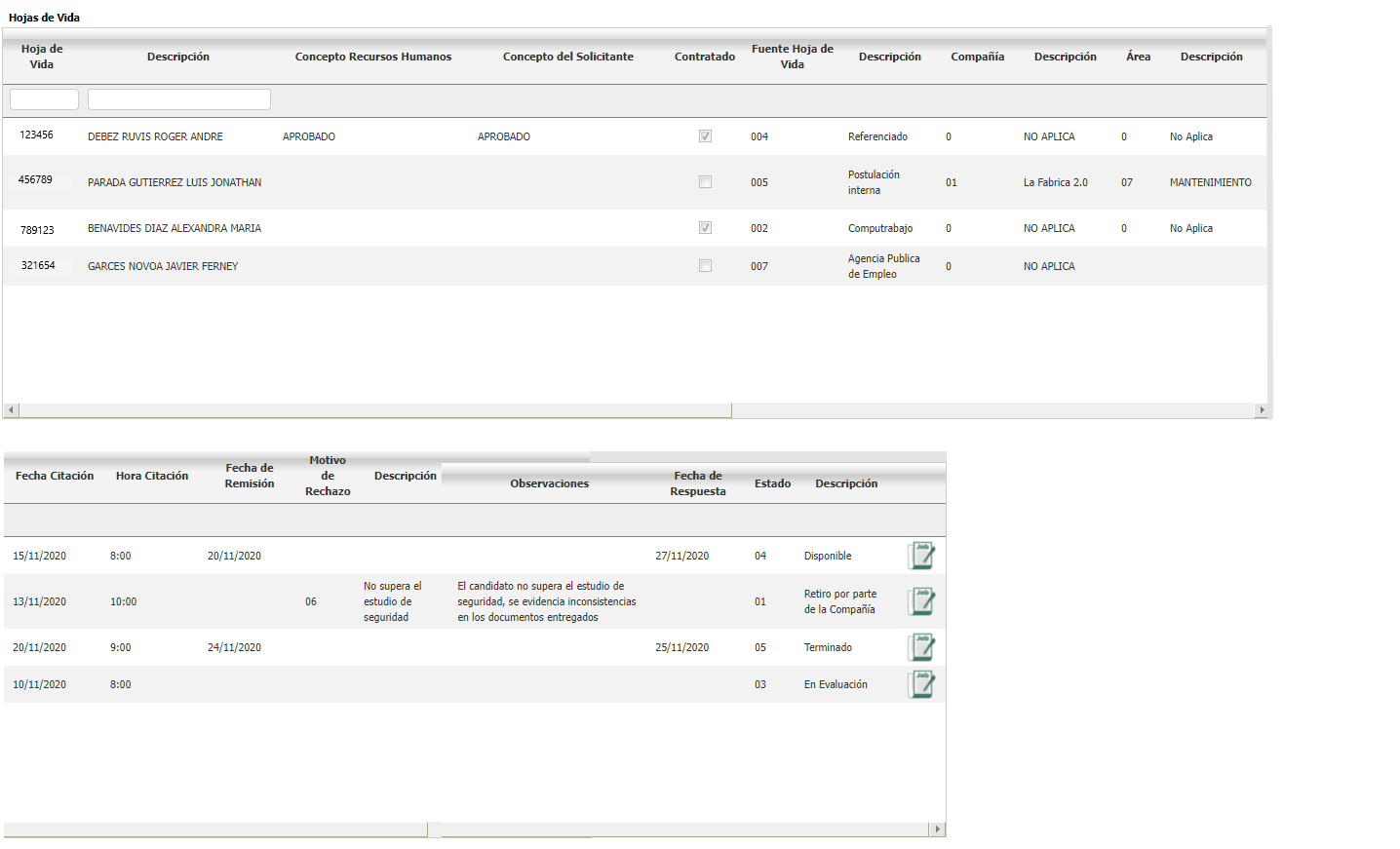The height and width of the screenshot is (849, 1400).
Task: Click the Motivo de Rechazo column header
Action: pyautogui.click(x=328, y=476)
